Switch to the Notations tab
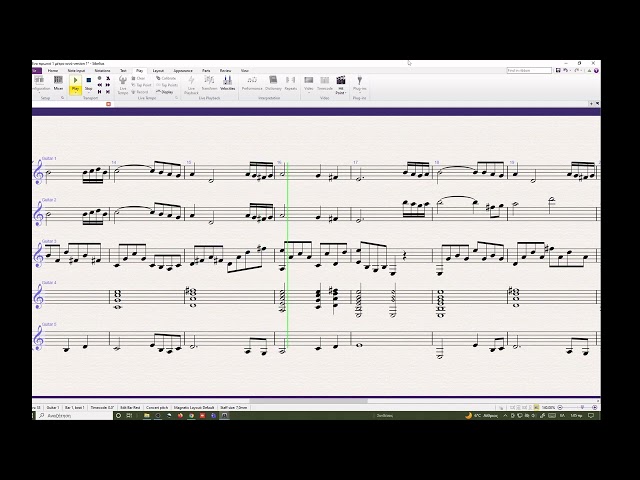Viewport: 640px width, 480px height. tap(102, 71)
